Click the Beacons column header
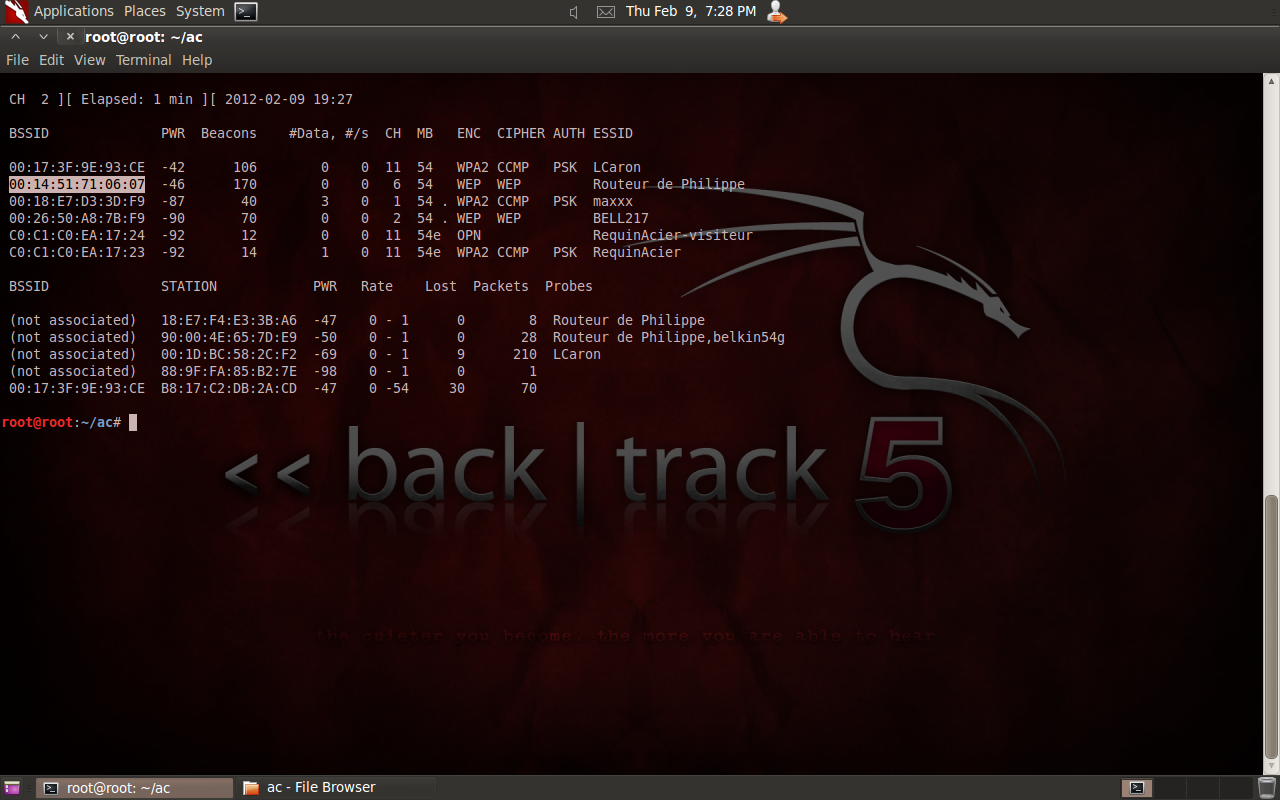The height and width of the screenshot is (800, 1280). (x=229, y=133)
